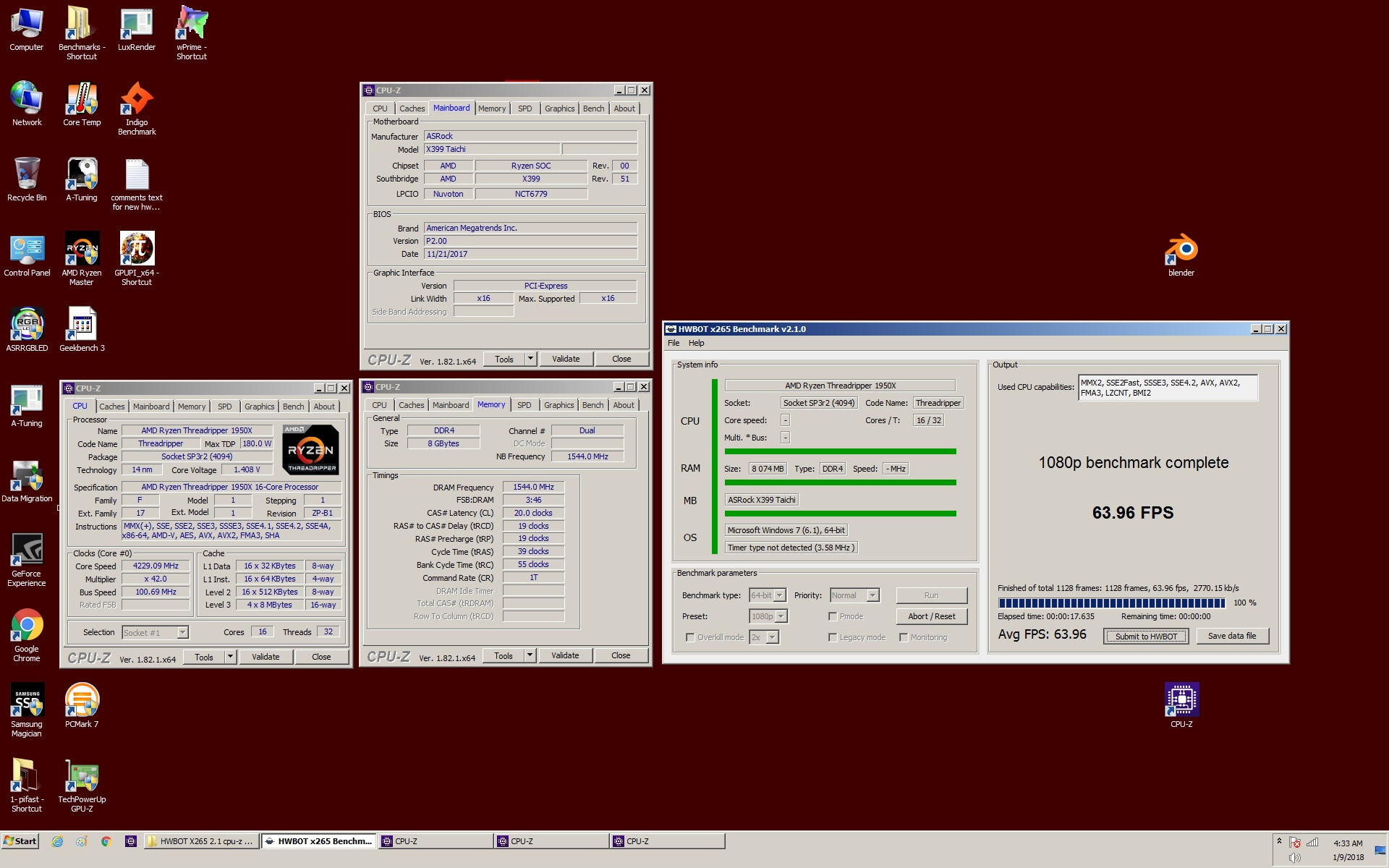Click Submit to HWBOT button

[1146, 637]
